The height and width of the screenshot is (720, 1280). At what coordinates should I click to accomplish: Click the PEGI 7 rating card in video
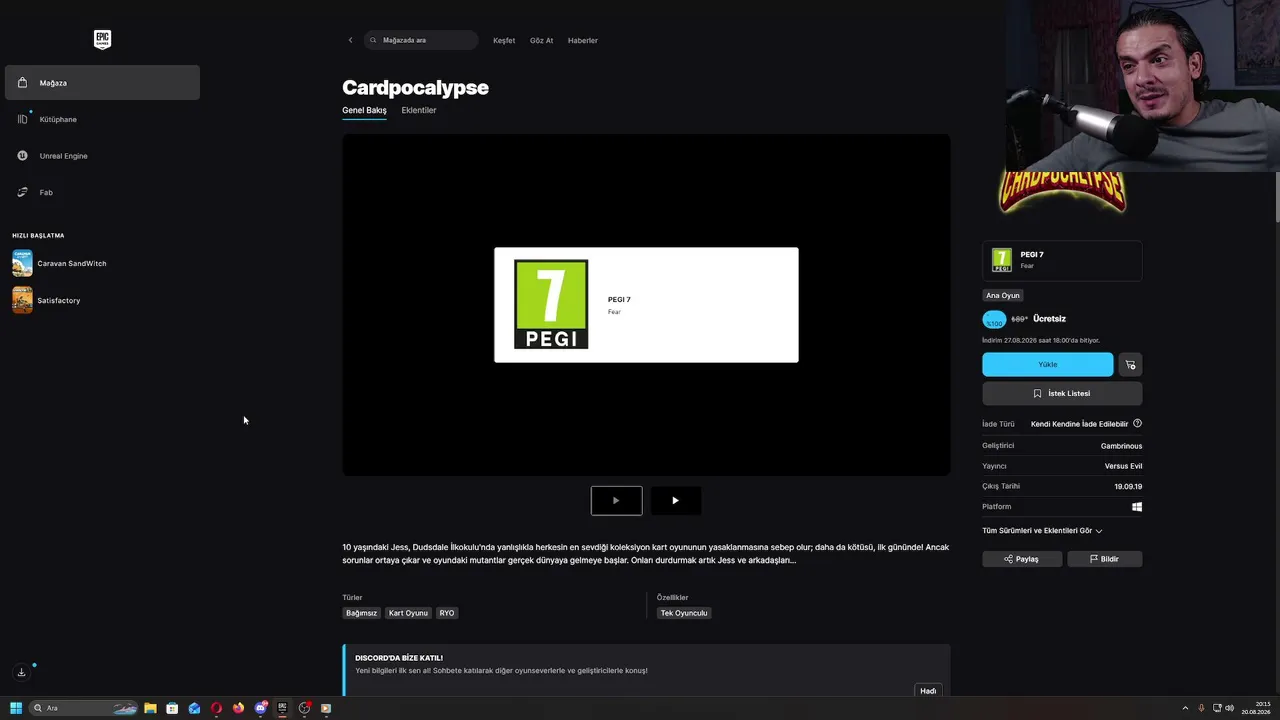click(x=646, y=305)
